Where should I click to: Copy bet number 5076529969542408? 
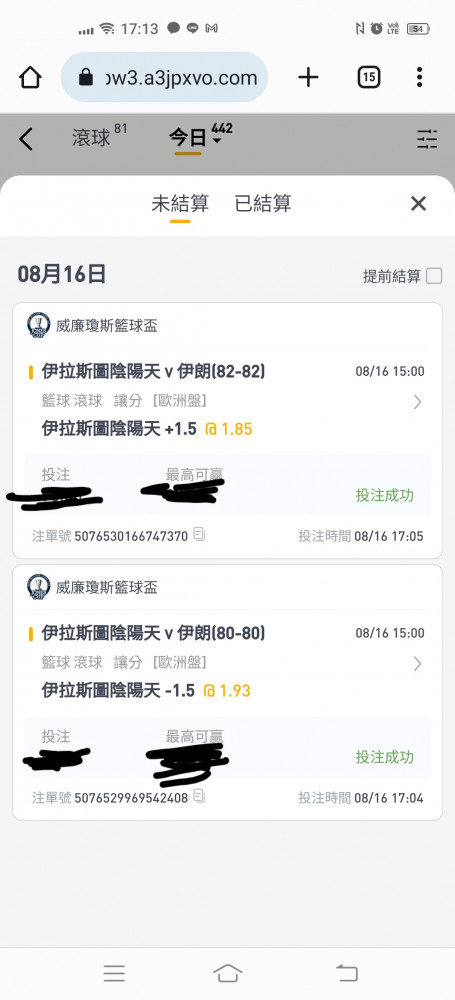(x=199, y=796)
